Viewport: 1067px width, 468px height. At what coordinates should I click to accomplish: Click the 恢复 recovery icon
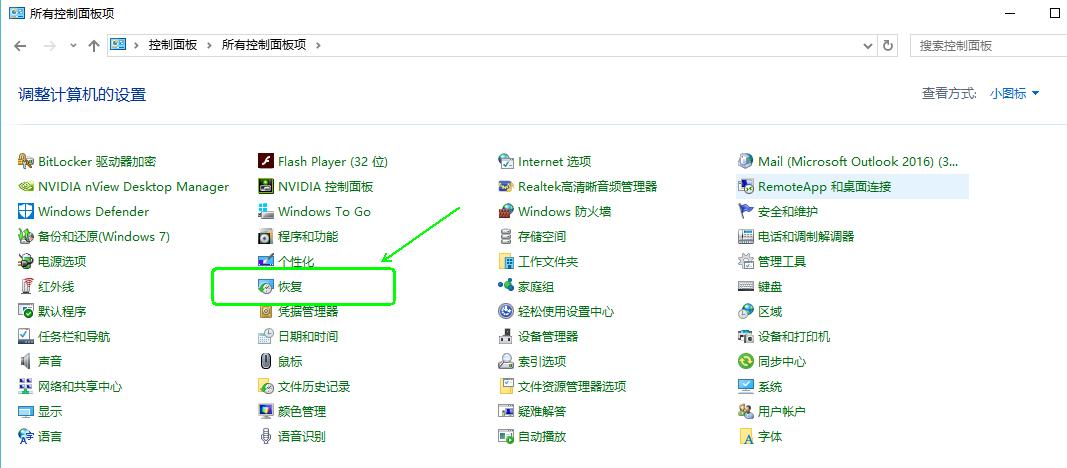(x=266, y=287)
